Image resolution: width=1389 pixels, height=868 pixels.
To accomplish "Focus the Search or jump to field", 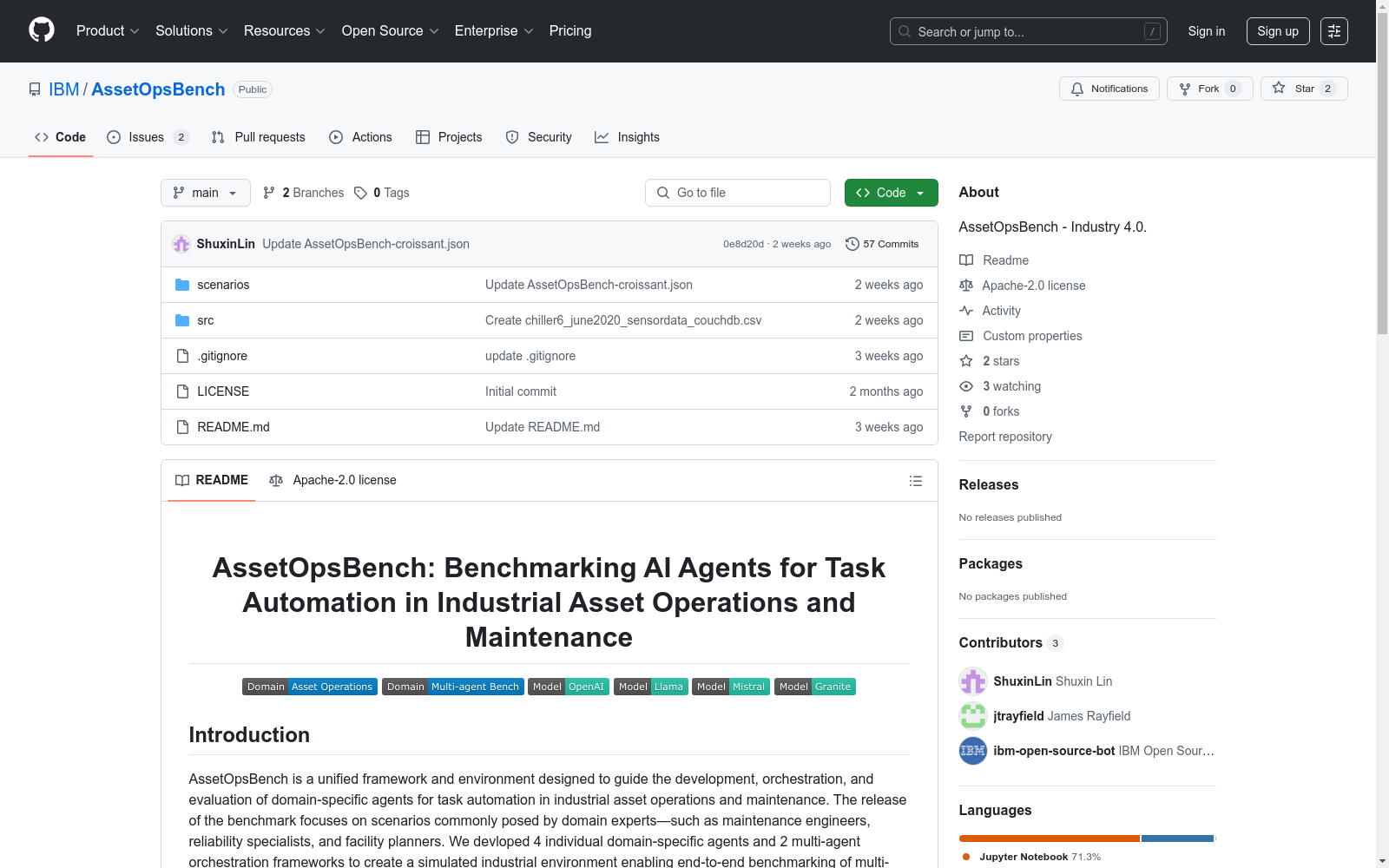I will [x=1029, y=31].
